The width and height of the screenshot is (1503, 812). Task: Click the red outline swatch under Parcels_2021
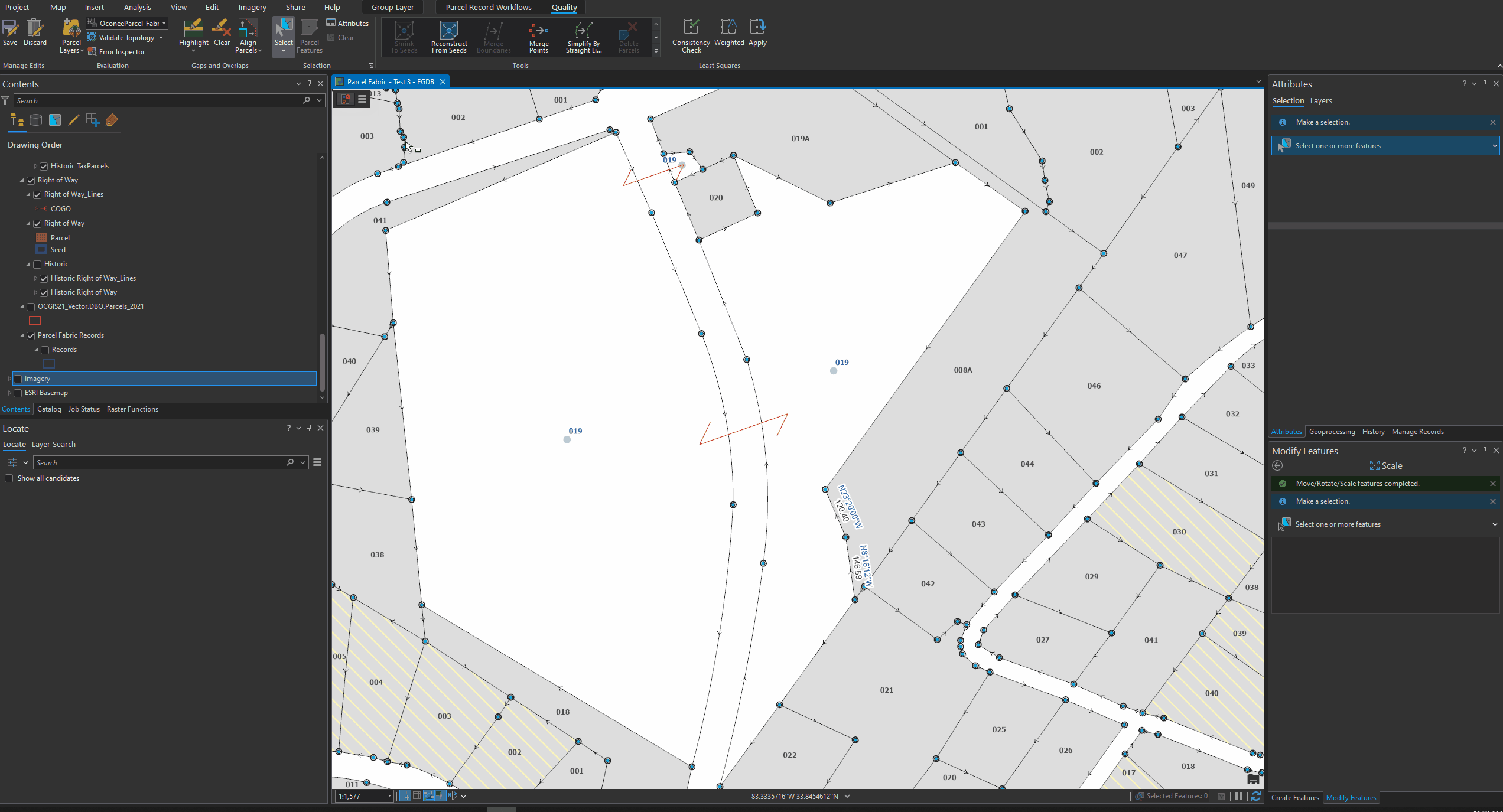[35, 321]
